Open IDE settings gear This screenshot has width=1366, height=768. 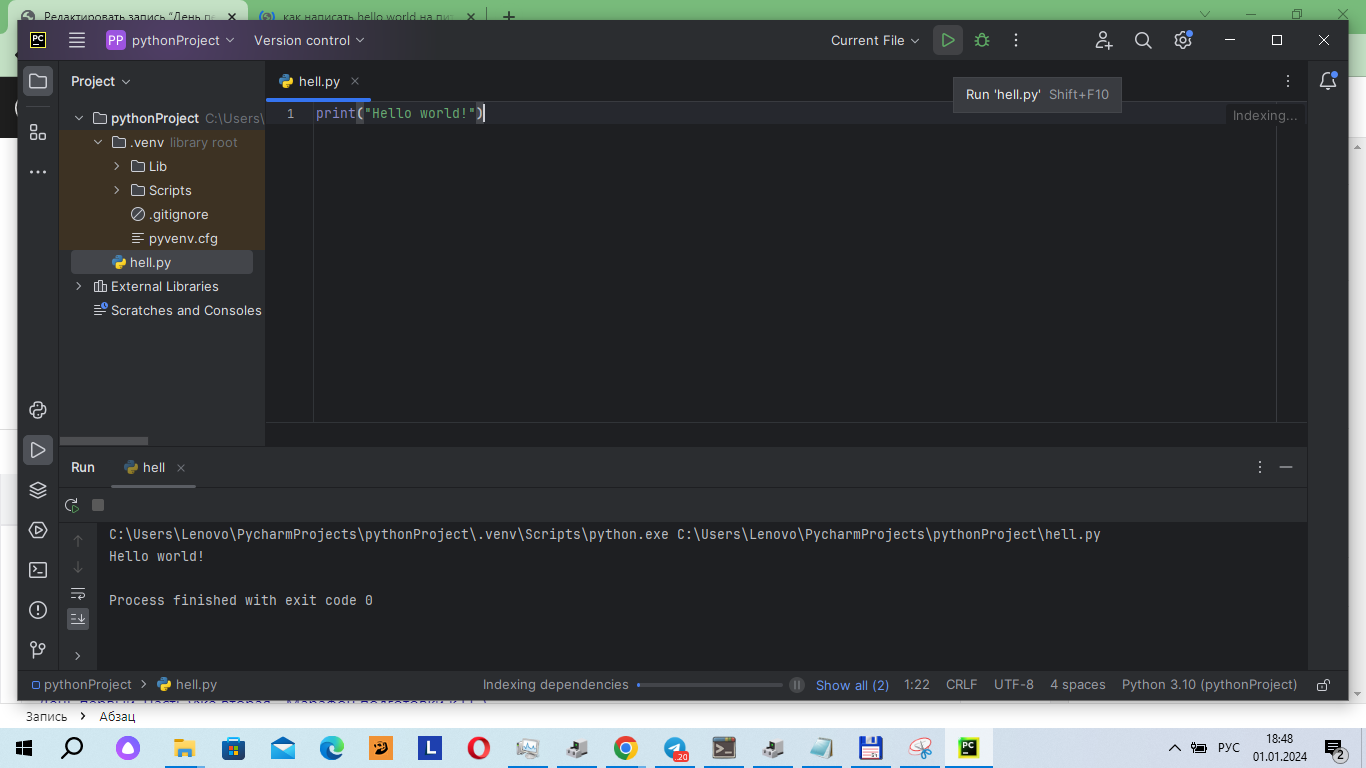[1183, 41]
